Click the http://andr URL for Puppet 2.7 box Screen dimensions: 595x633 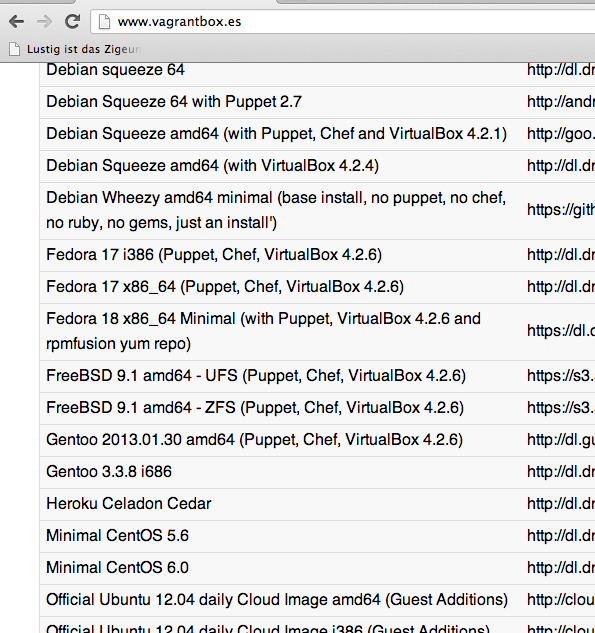pos(561,102)
